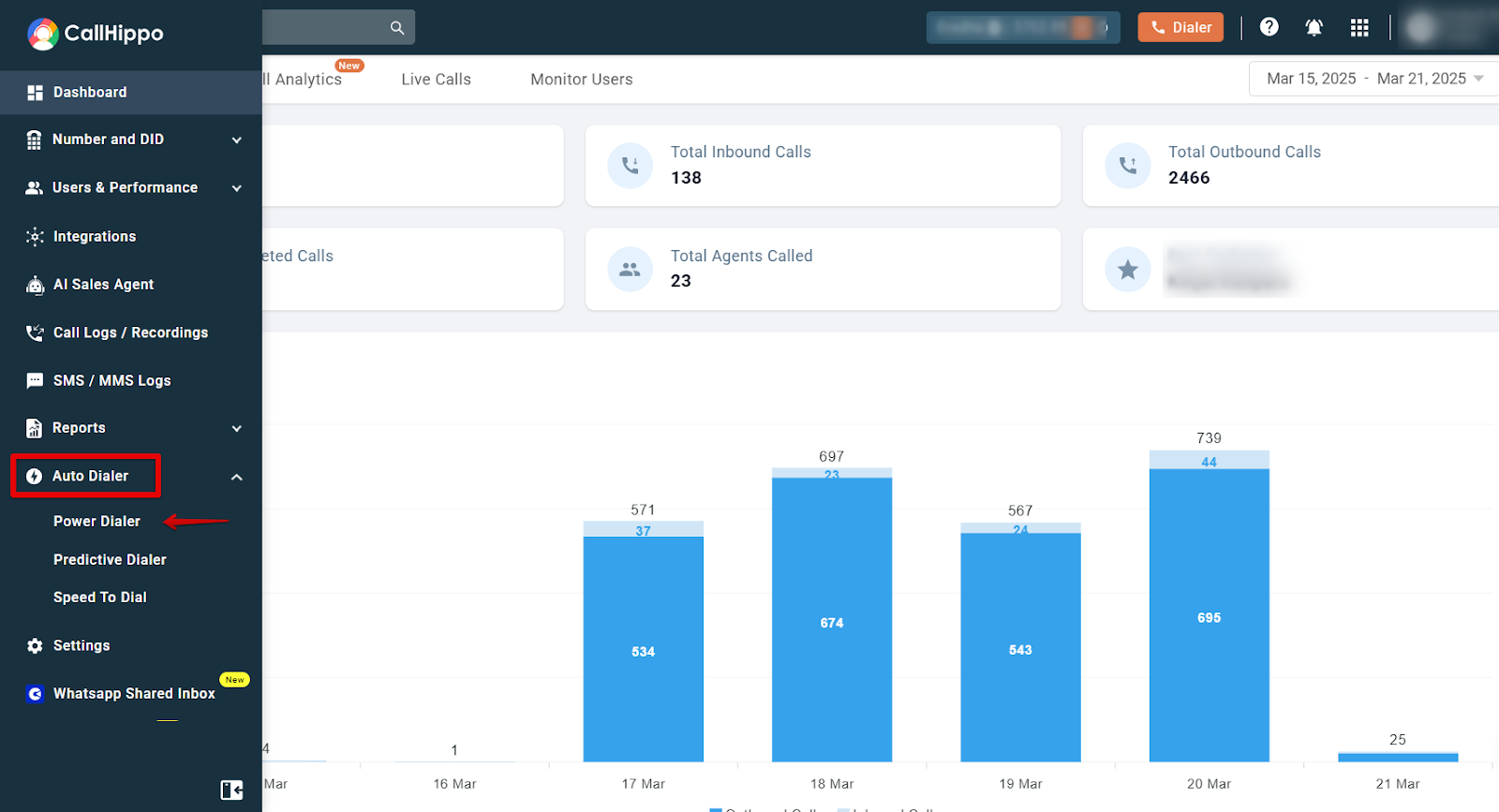
Task: Click the search magnifier icon
Action: [x=397, y=28]
